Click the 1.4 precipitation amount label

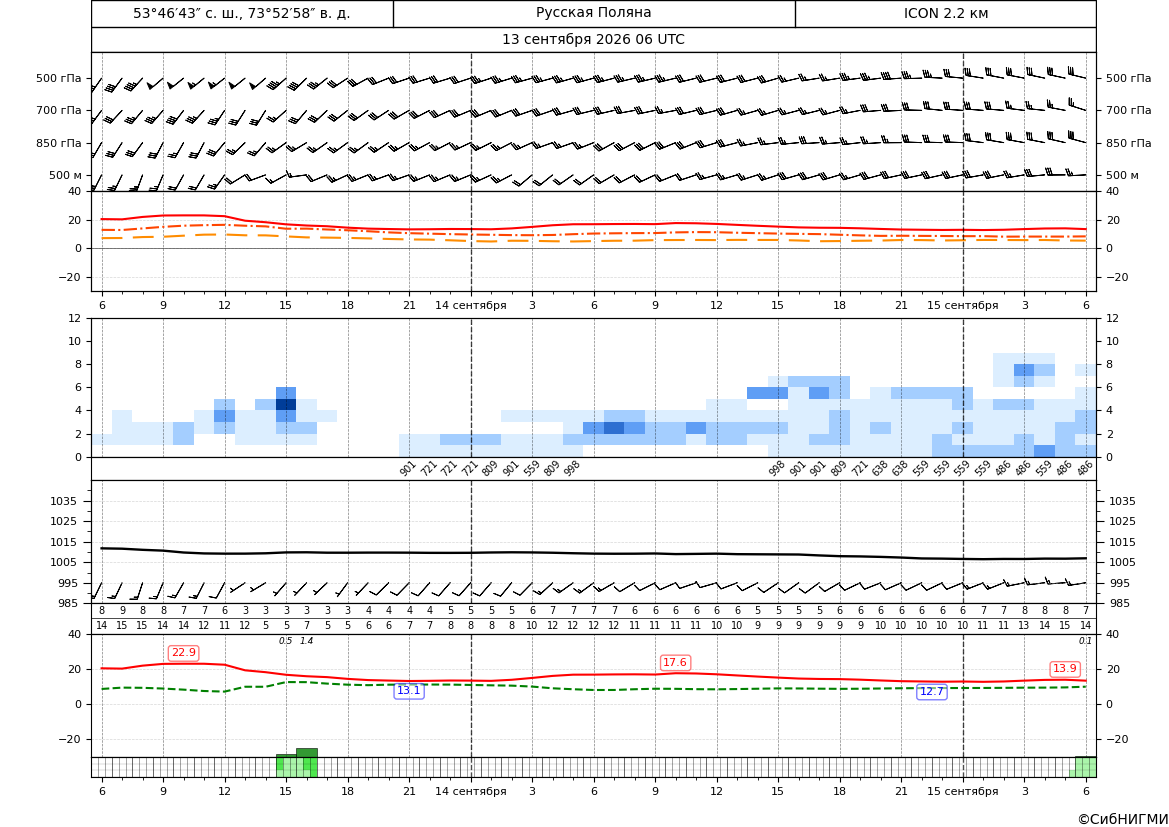306,641
